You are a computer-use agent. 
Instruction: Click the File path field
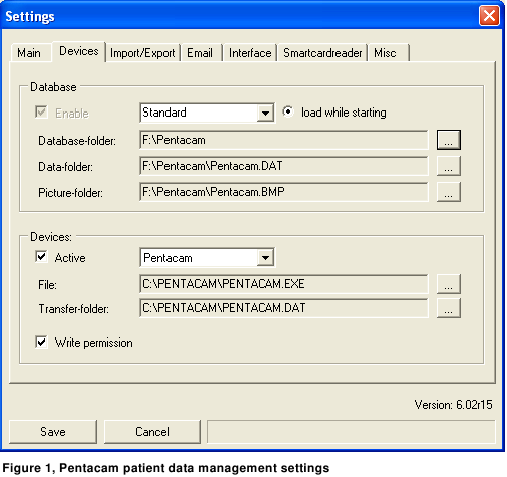coord(284,284)
